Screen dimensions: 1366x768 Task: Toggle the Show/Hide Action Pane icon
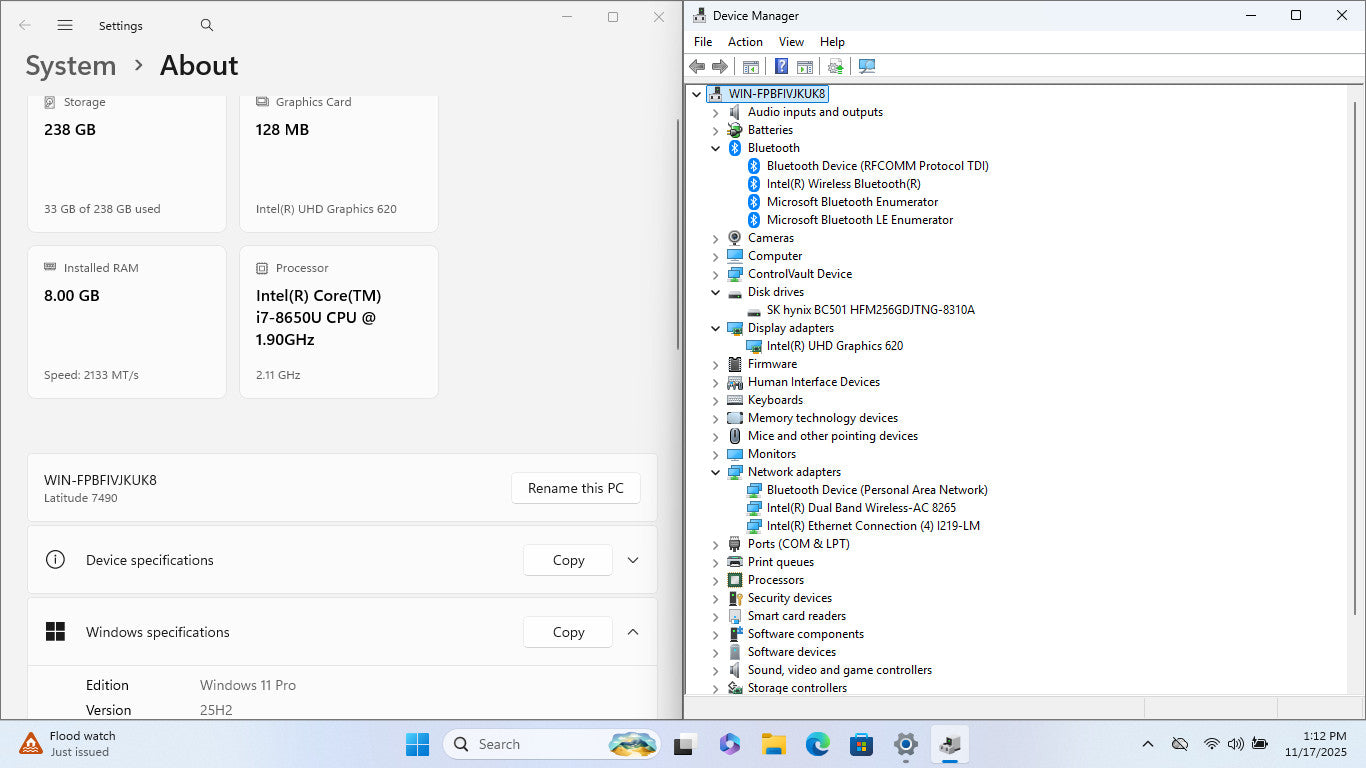coord(804,67)
